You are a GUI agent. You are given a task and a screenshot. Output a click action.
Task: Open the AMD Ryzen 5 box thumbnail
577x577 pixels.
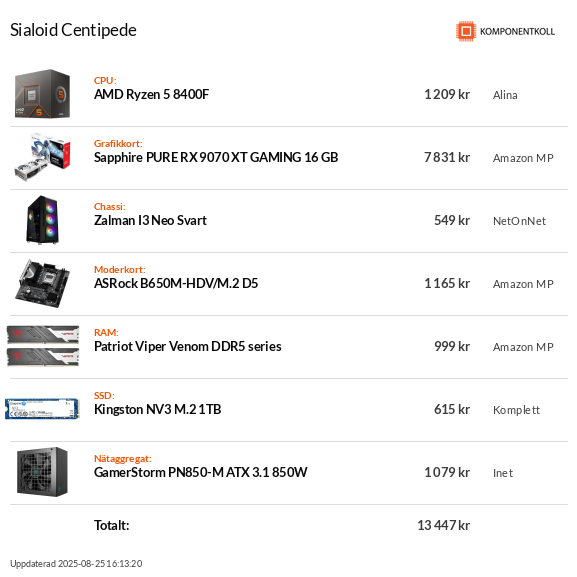click(x=42, y=94)
